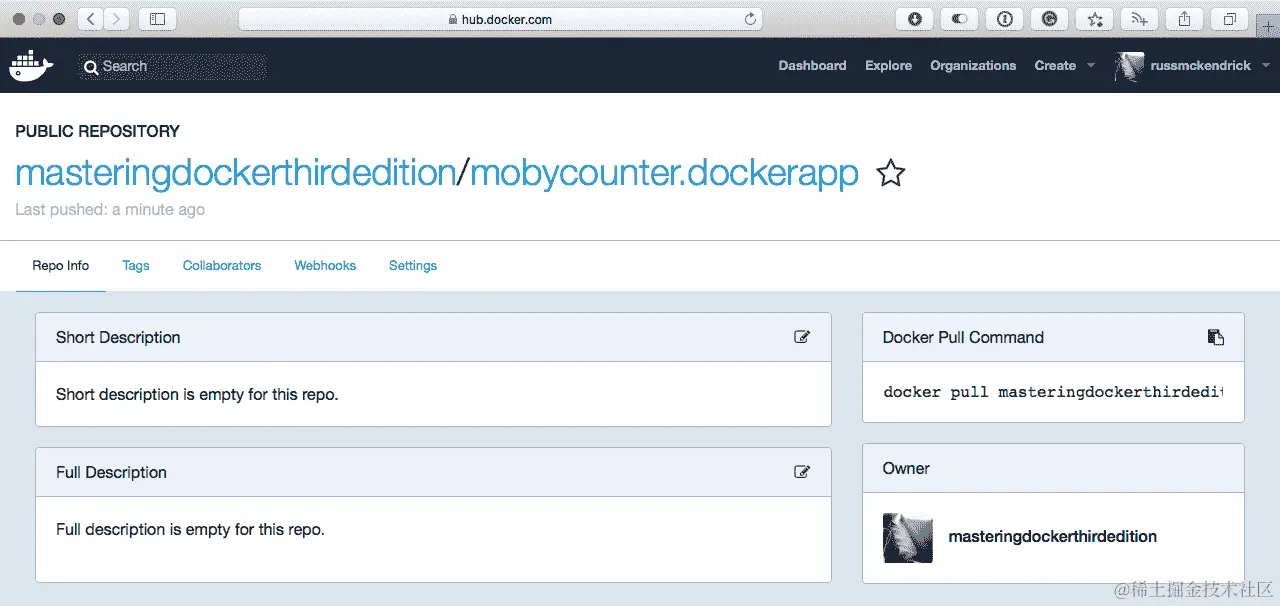Click the 'Last pushed: a minute ago' text

click(x=110, y=209)
